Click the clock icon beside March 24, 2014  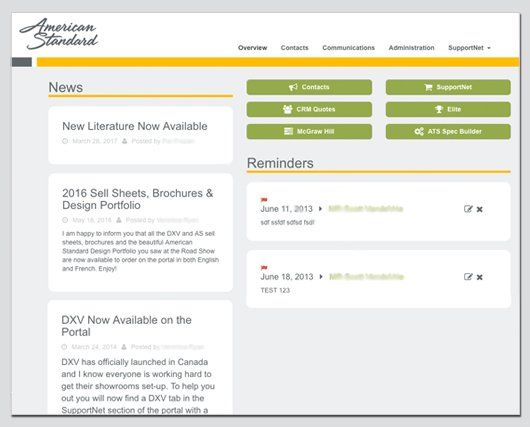click(64, 347)
